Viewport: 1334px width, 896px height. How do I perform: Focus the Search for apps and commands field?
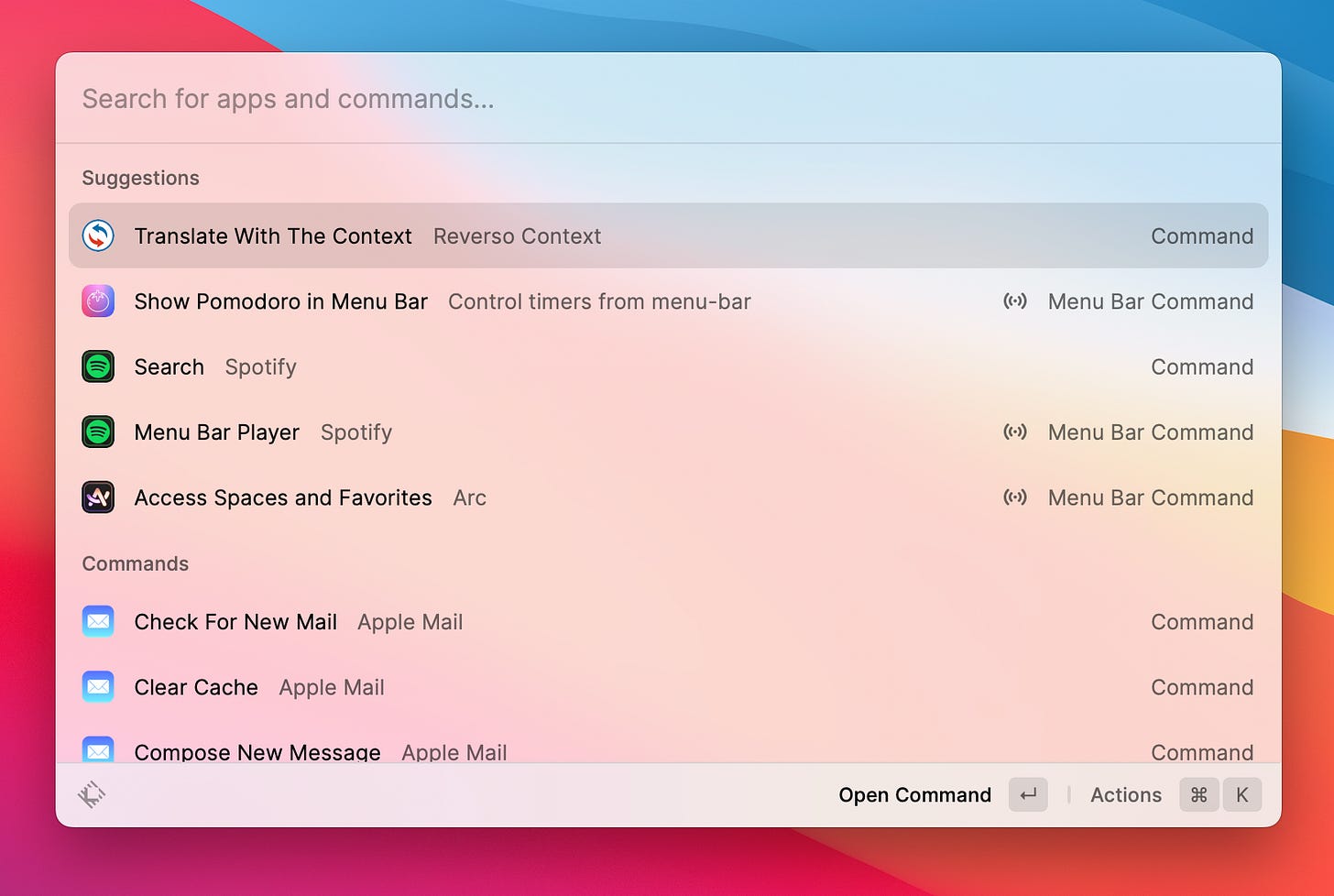pyautogui.click(x=668, y=99)
